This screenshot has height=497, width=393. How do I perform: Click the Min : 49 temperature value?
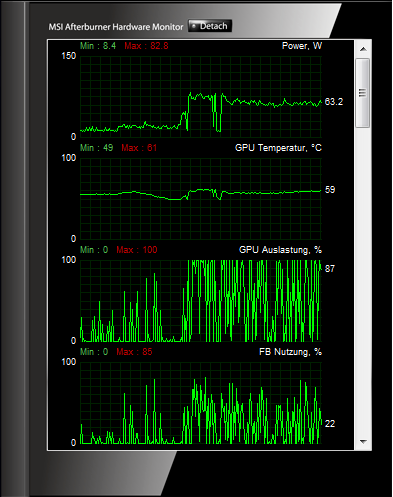[97, 148]
